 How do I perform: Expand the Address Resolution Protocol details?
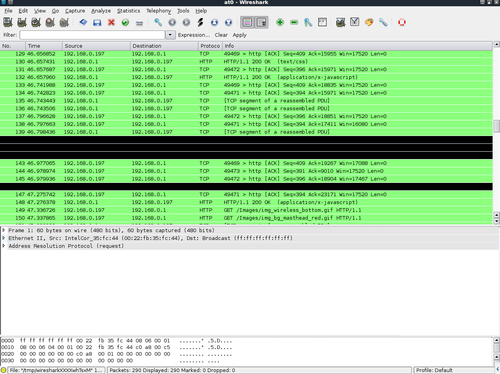(4, 246)
